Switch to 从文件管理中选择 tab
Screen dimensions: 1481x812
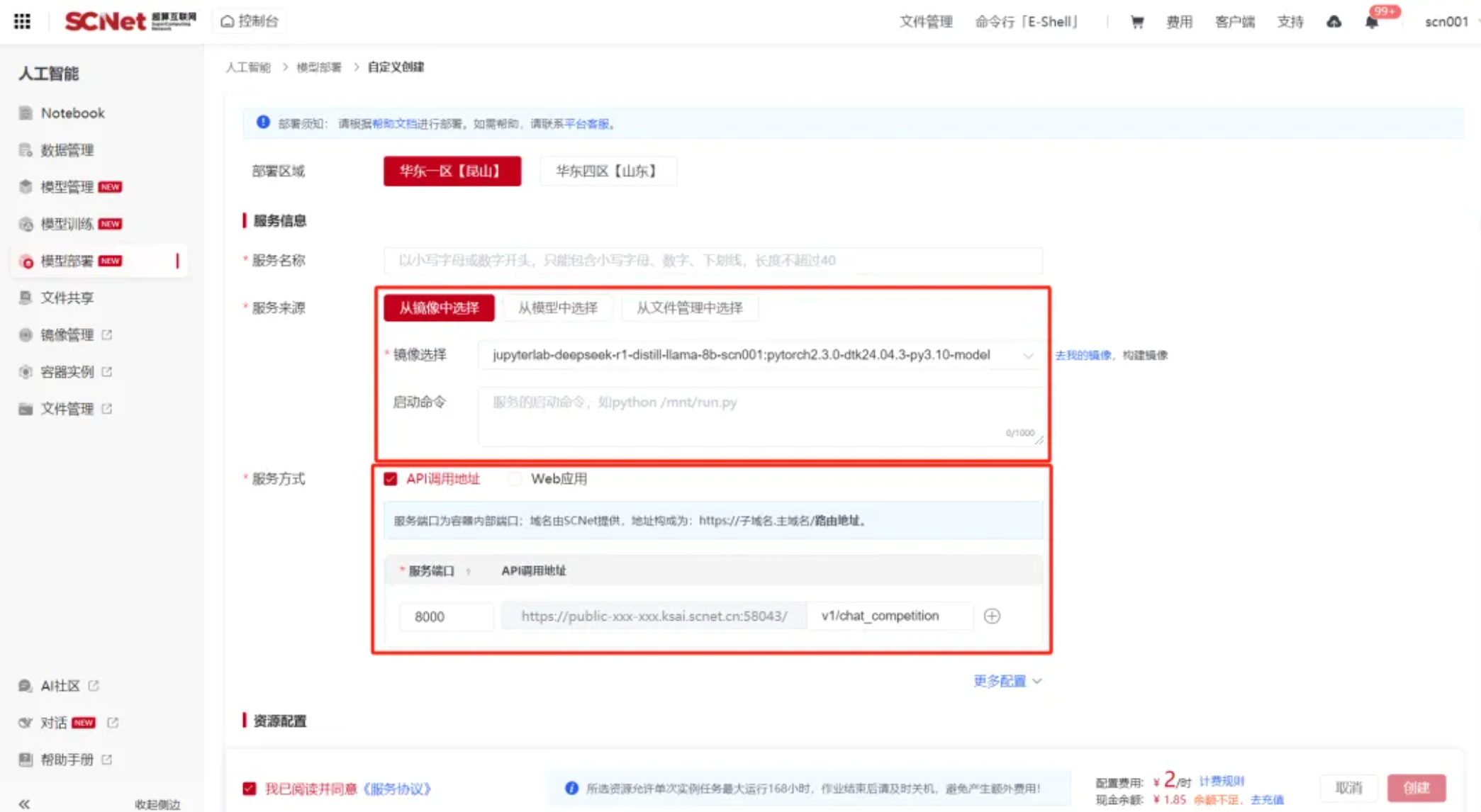pos(689,308)
